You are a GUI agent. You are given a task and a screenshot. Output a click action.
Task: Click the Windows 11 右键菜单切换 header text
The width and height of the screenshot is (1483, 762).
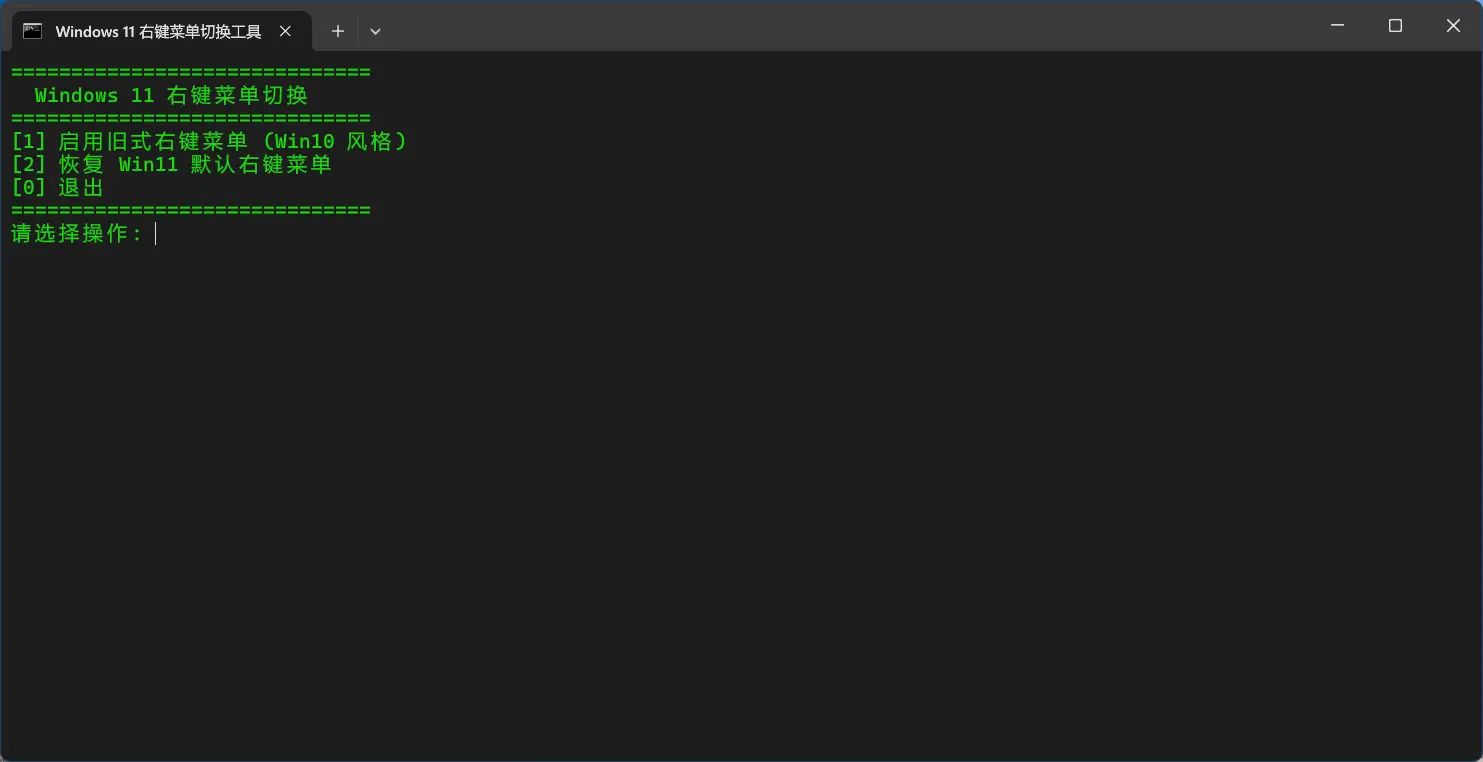point(170,95)
